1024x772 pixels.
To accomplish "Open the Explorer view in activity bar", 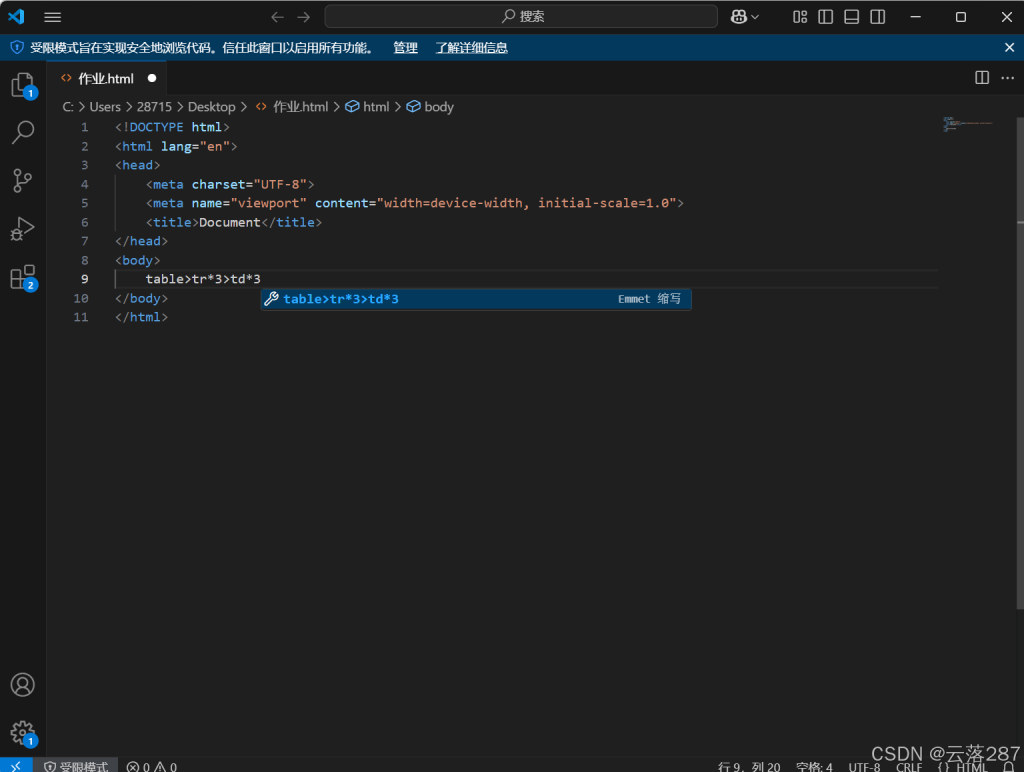I will coord(22,85).
